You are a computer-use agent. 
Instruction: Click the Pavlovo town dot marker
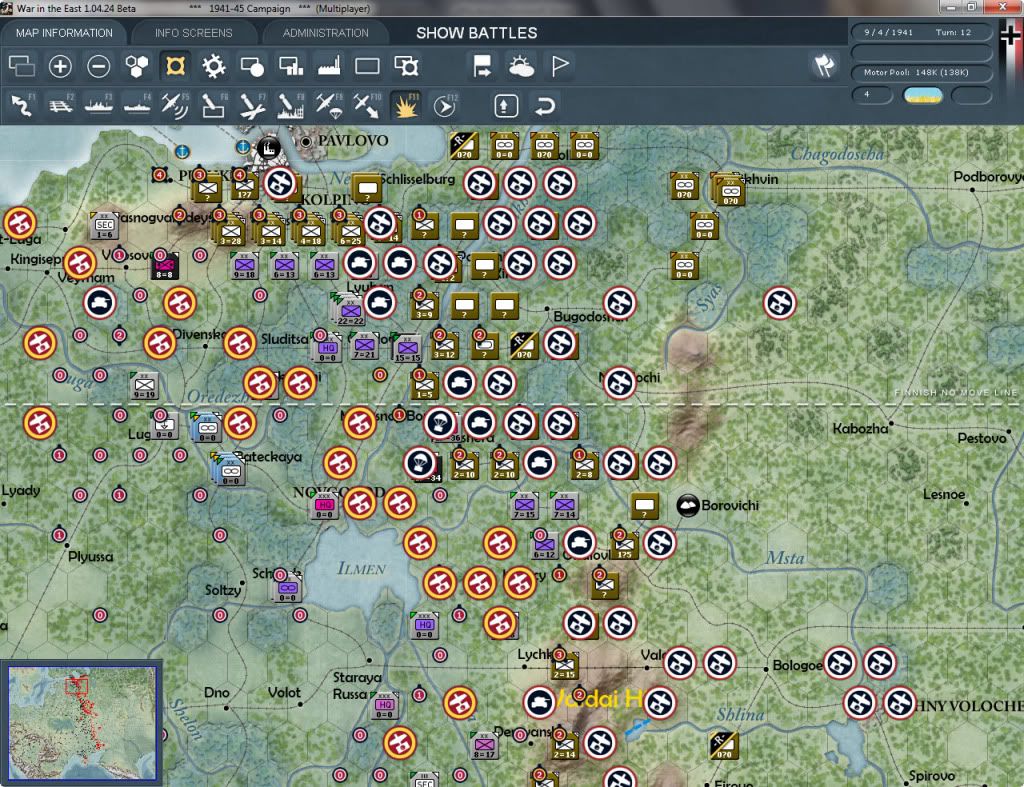[x=306, y=141]
